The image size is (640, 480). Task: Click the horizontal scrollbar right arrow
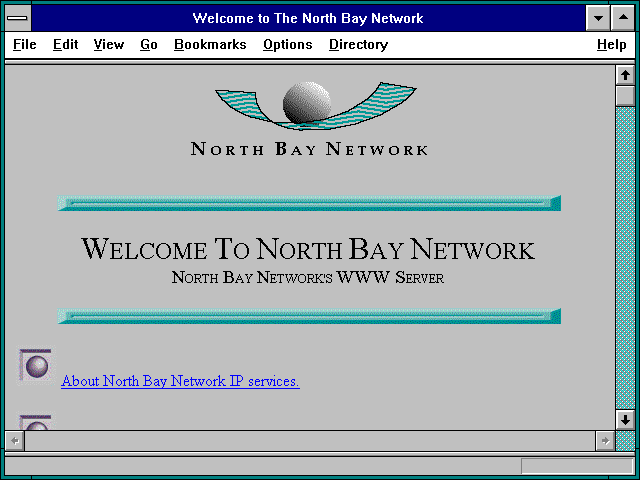[605, 441]
